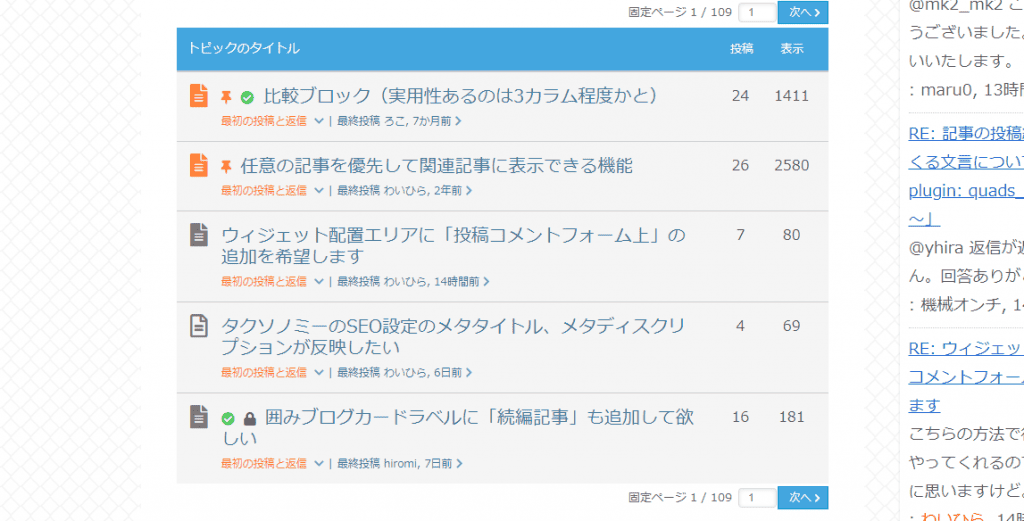The image size is (1024, 521).
Task: Go to last post by hiromi, 7日前
Action: 399,464
